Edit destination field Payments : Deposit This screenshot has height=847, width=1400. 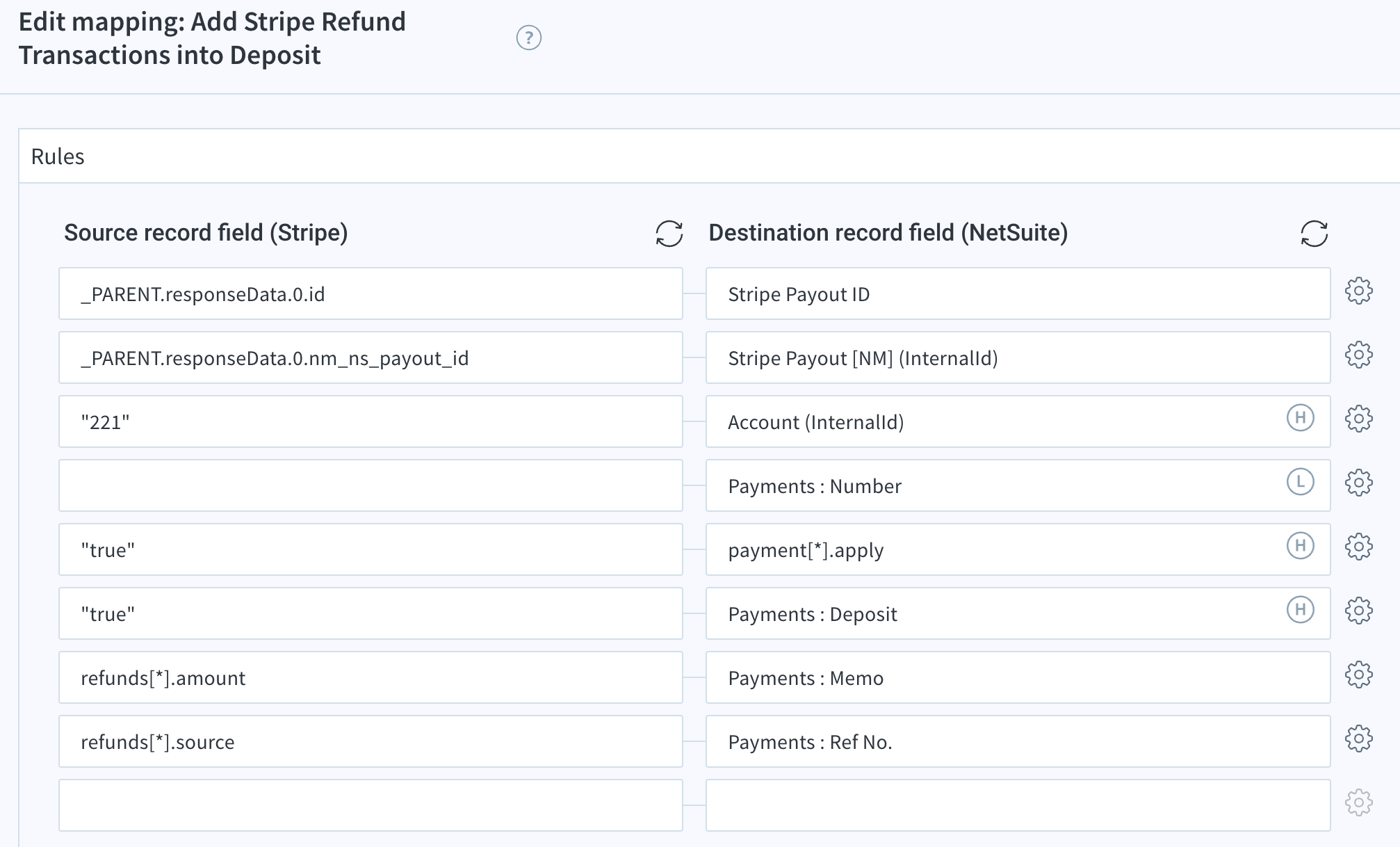click(1018, 613)
